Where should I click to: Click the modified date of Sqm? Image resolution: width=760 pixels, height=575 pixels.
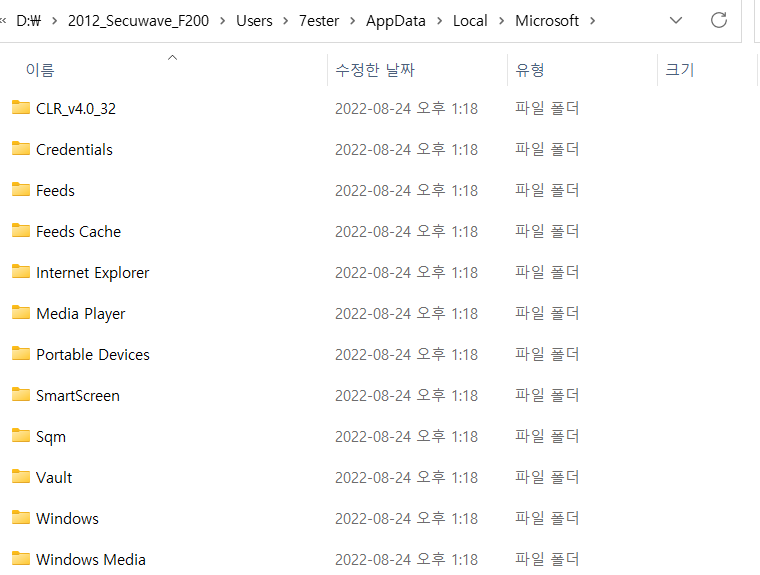(406, 436)
